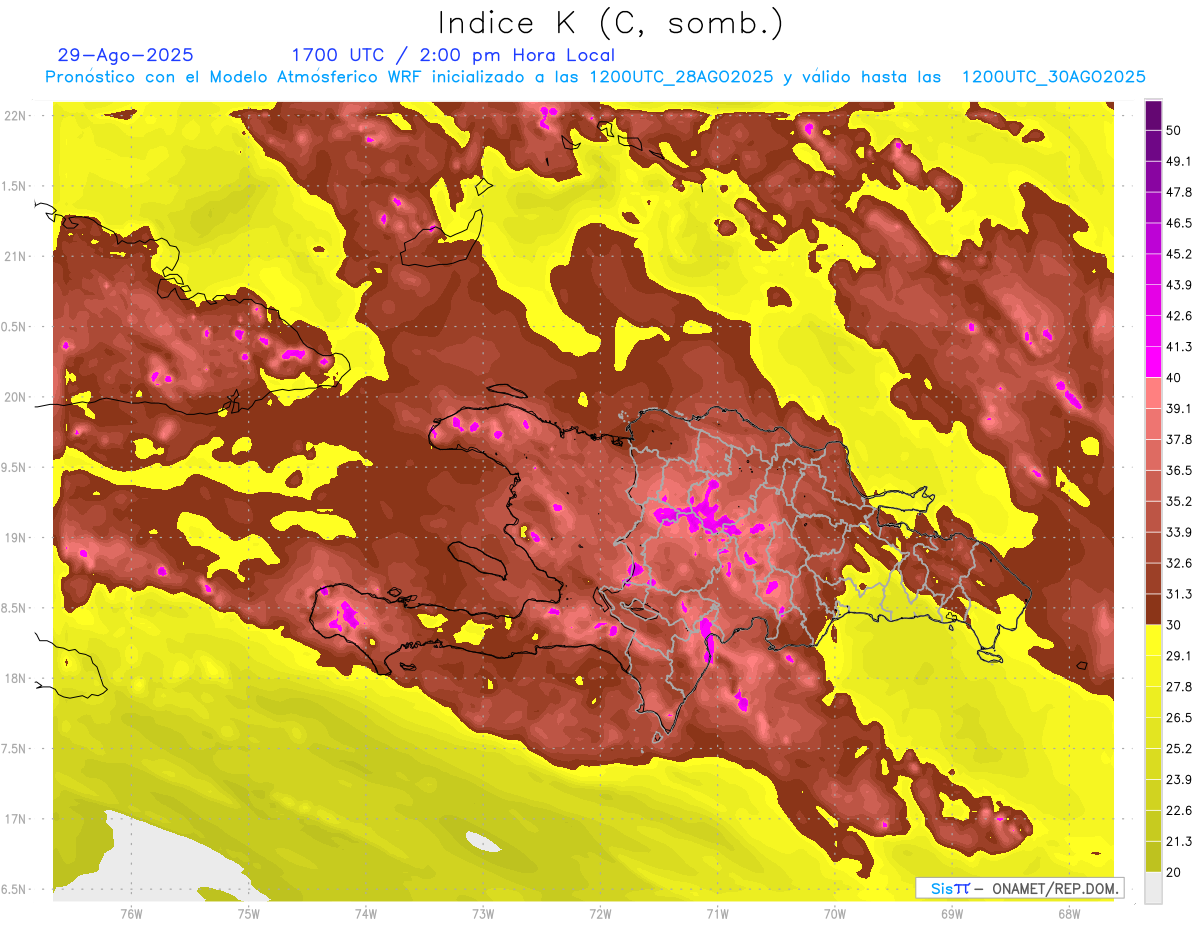Screen dimensions: 1200x927
Task: Click the Indice K chart title
Action: [609, 23]
